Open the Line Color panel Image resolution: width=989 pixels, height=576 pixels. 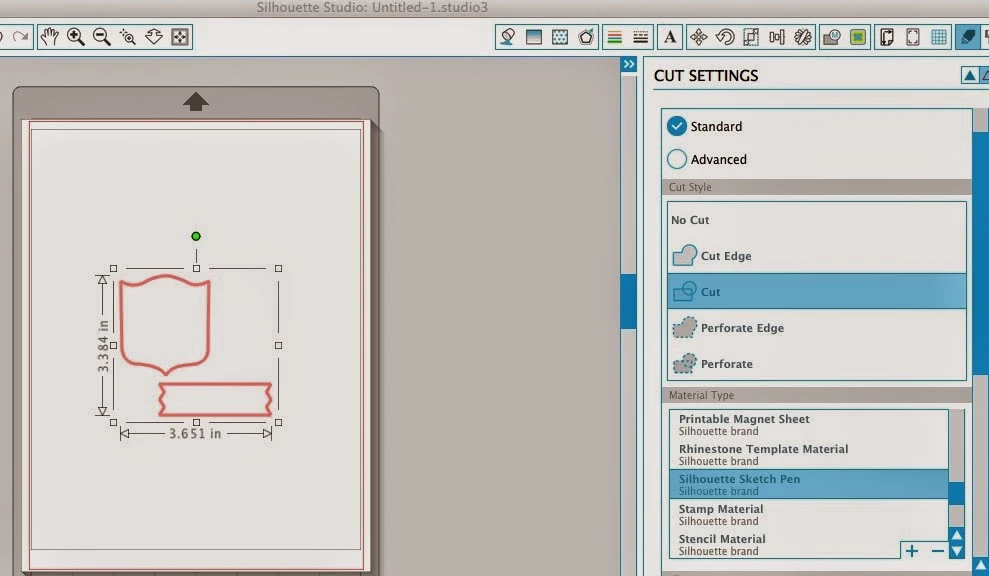[614, 37]
